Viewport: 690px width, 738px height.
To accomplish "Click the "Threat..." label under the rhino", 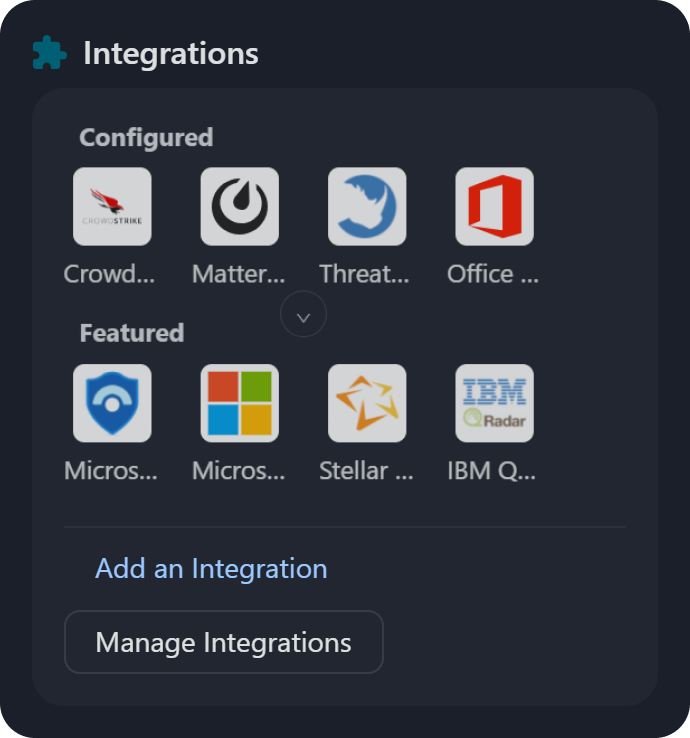I will [365, 274].
